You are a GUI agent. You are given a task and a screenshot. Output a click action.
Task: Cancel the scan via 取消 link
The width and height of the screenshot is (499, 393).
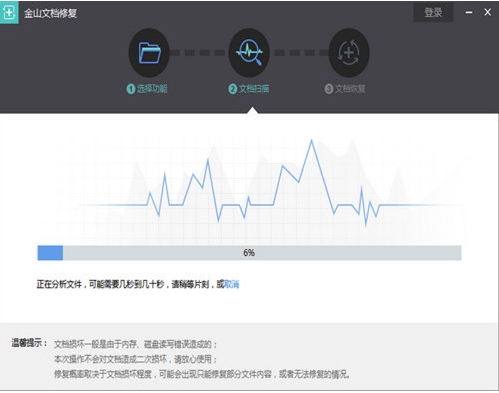point(232,284)
